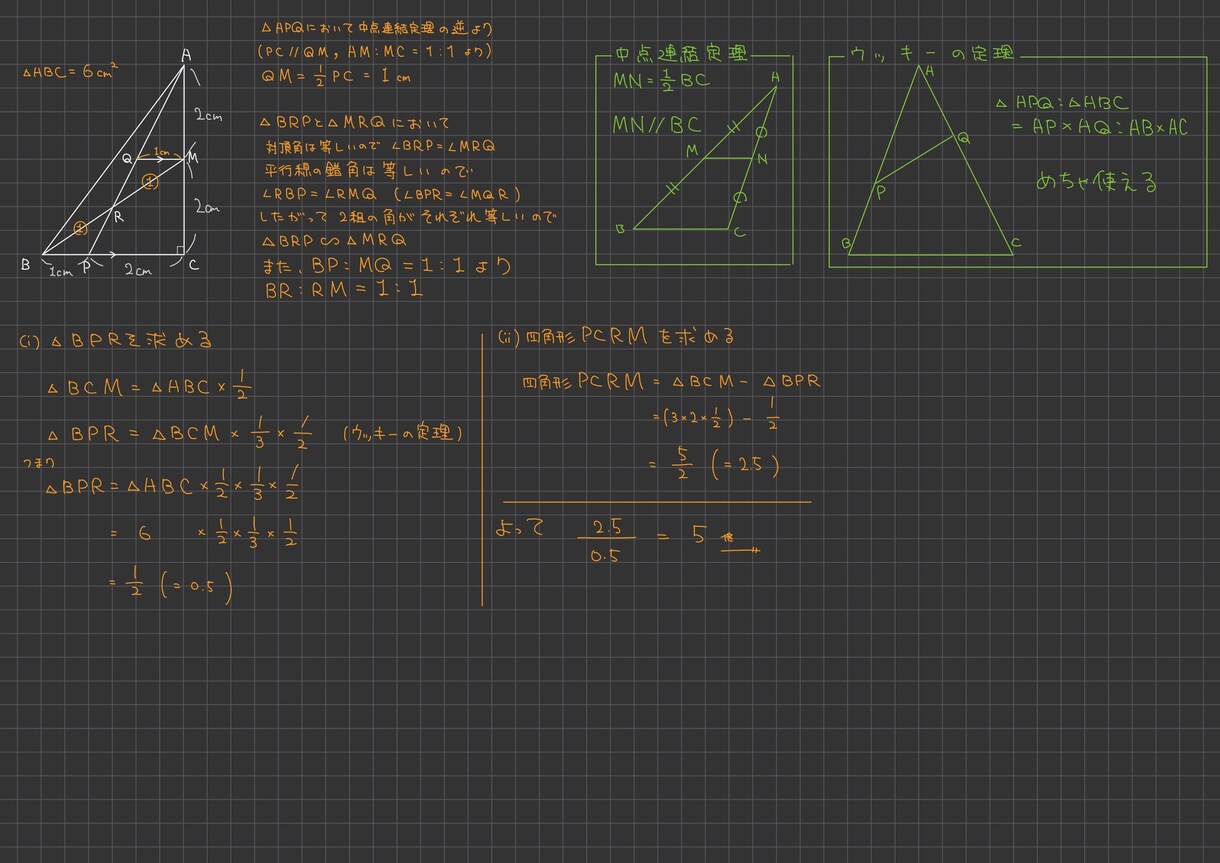1220x863 pixels.
Task: Select the △BRP ∽ △MRQ statement
Action: [333, 241]
